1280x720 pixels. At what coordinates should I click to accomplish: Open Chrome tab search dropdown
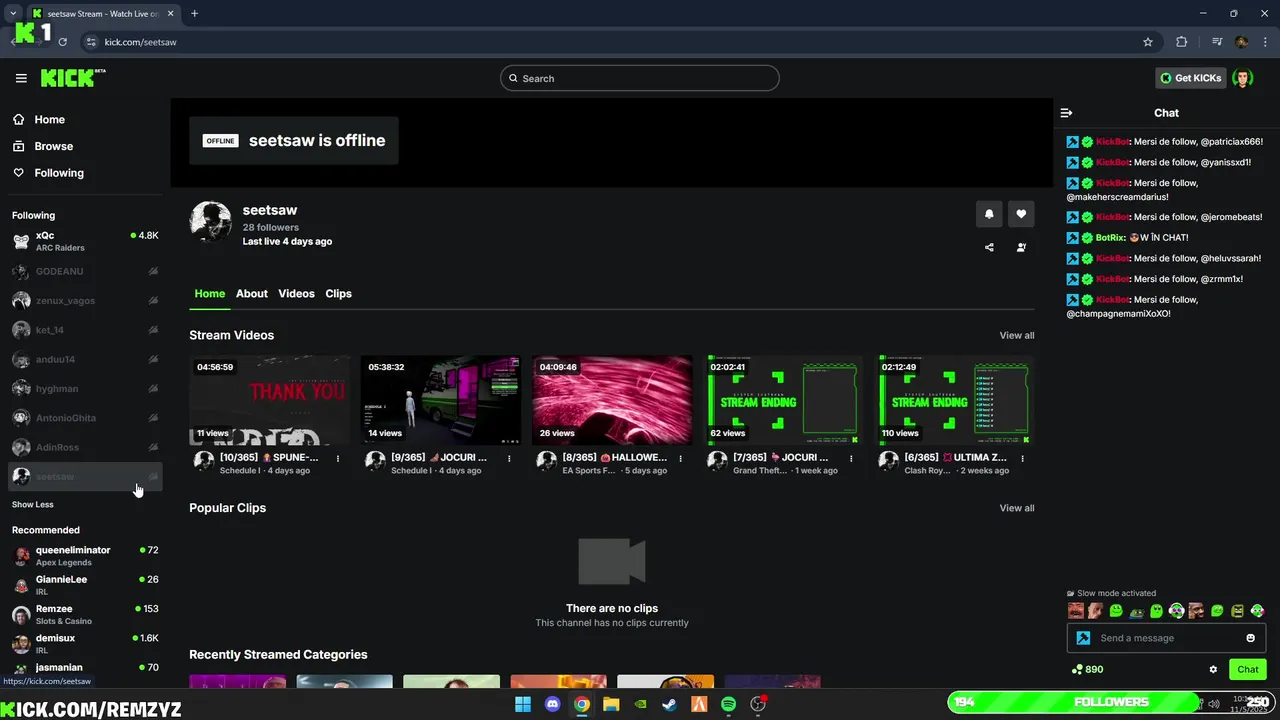[x=12, y=13]
